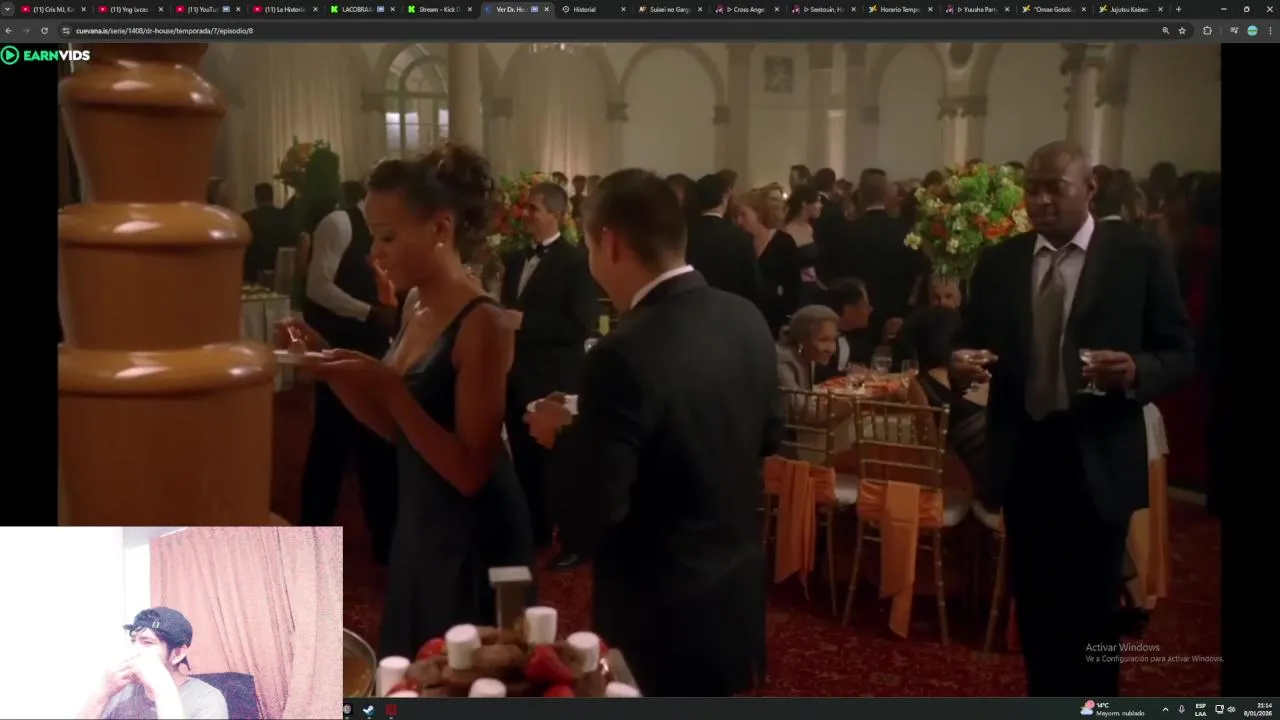Open the Chrome profile avatar
This screenshot has height=720, width=1280.
(x=1252, y=31)
